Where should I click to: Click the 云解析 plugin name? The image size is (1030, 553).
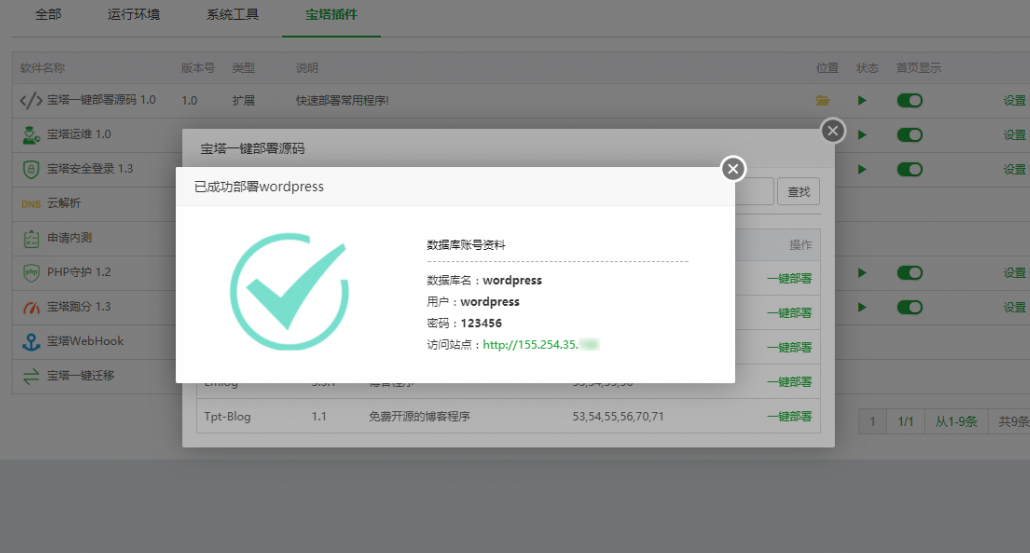[64, 204]
